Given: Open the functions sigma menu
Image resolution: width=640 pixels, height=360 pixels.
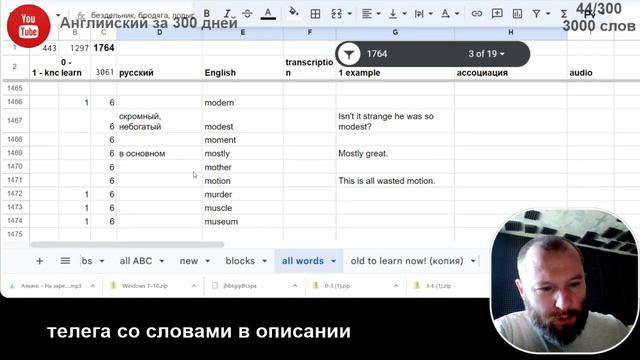Looking at the screenshot, I should tap(564, 14).
